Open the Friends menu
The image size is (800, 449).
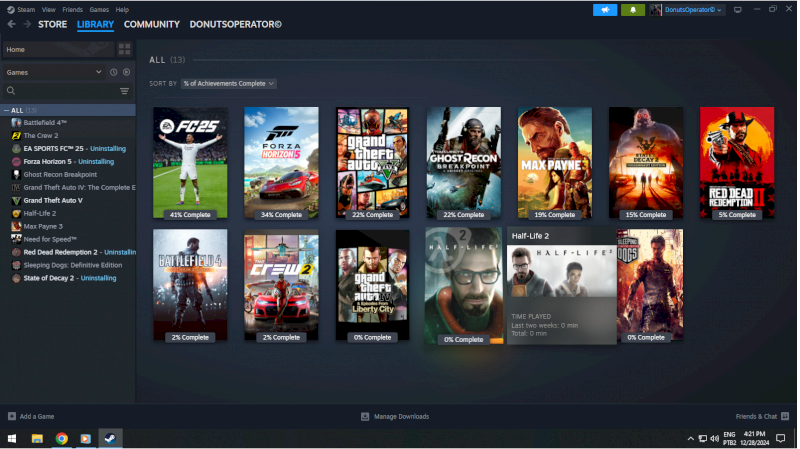tap(72, 10)
